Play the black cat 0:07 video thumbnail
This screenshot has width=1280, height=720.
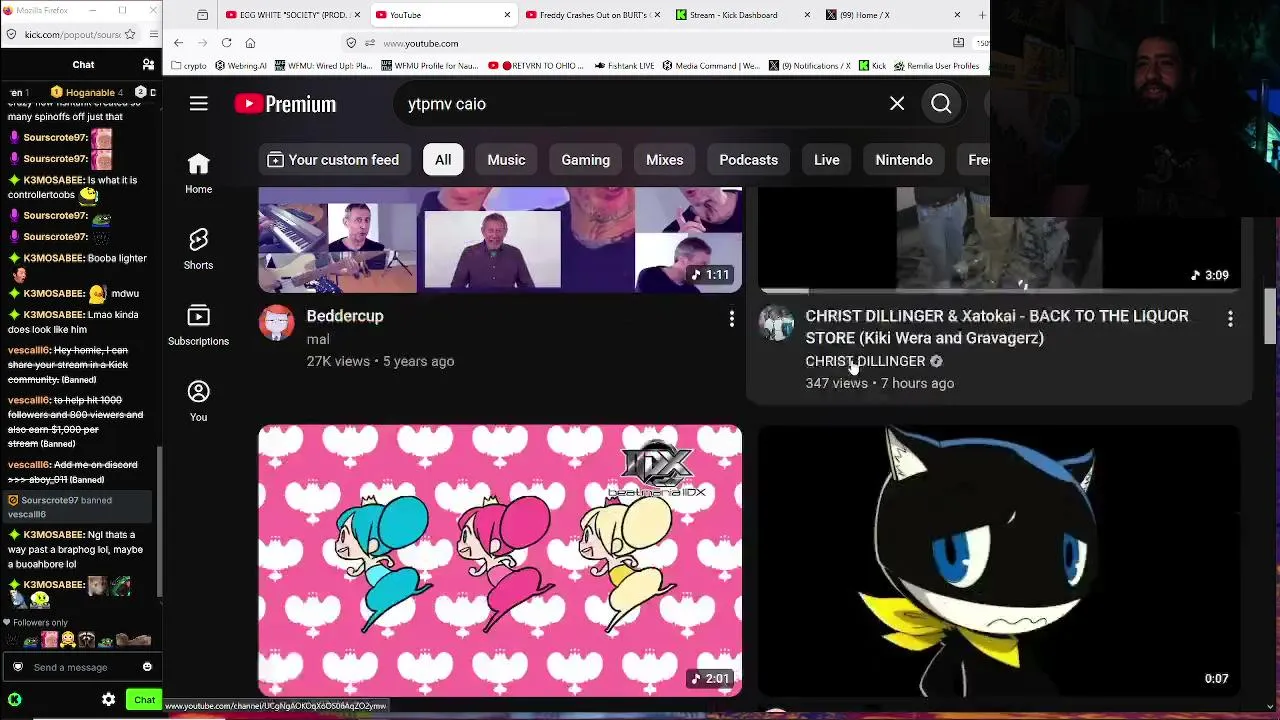999,560
